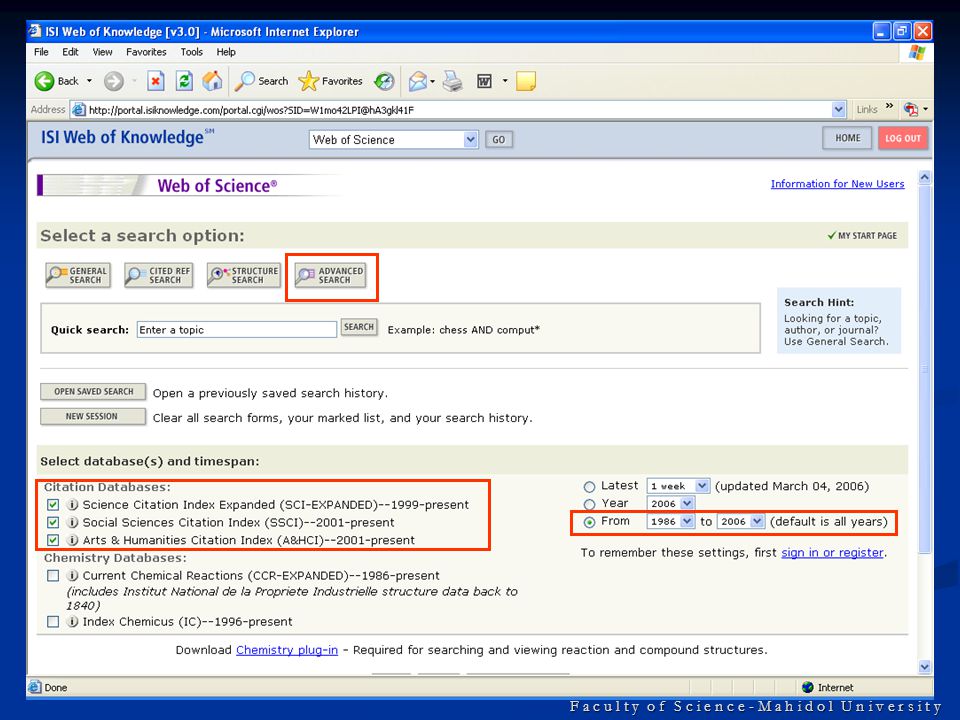
Task: Click the Edit with Word icon
Action: coord(484,81)
